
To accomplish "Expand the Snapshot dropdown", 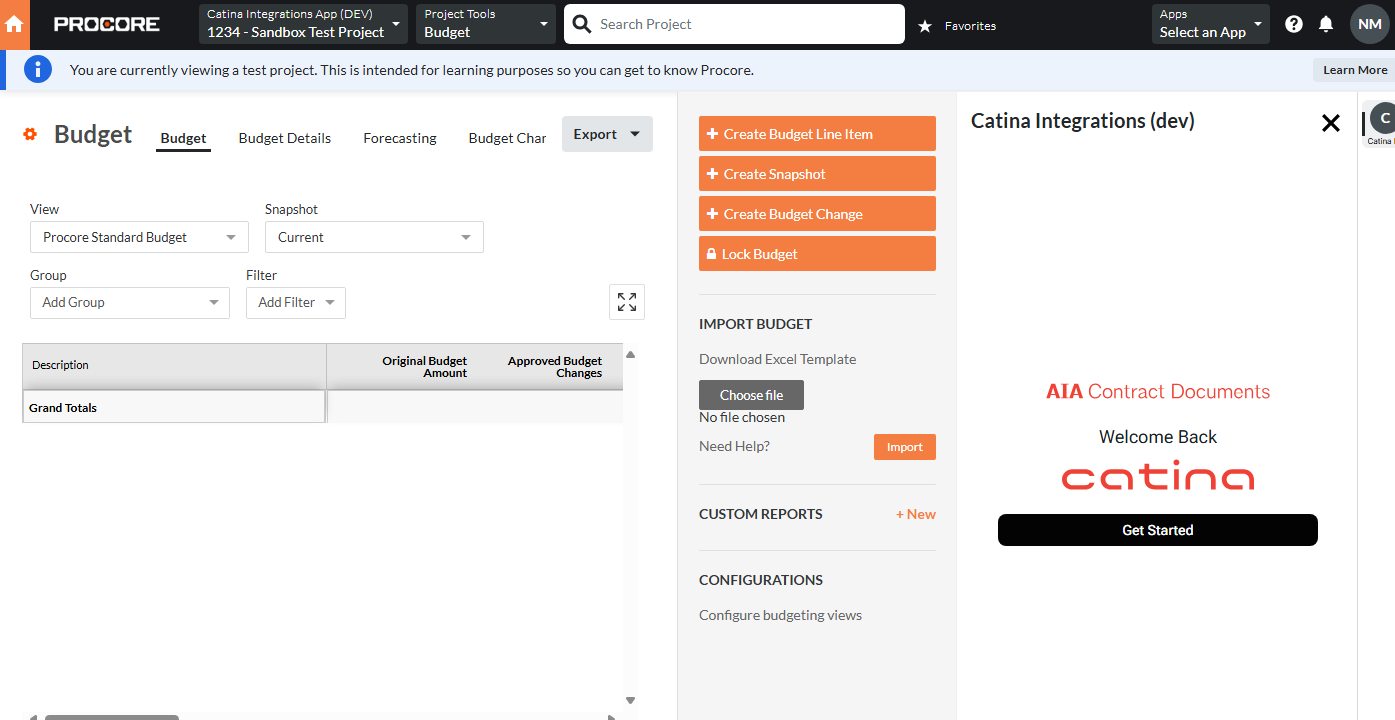I will 374,237.
